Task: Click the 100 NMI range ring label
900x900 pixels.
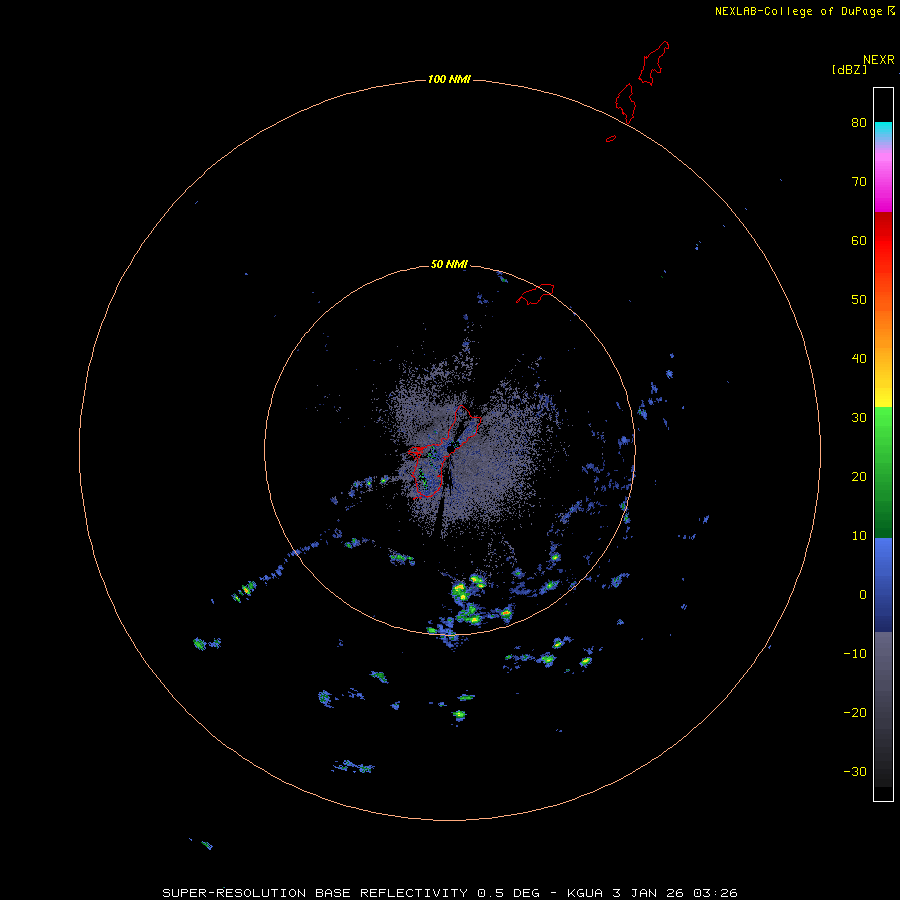Action: [x=449, y=79]
